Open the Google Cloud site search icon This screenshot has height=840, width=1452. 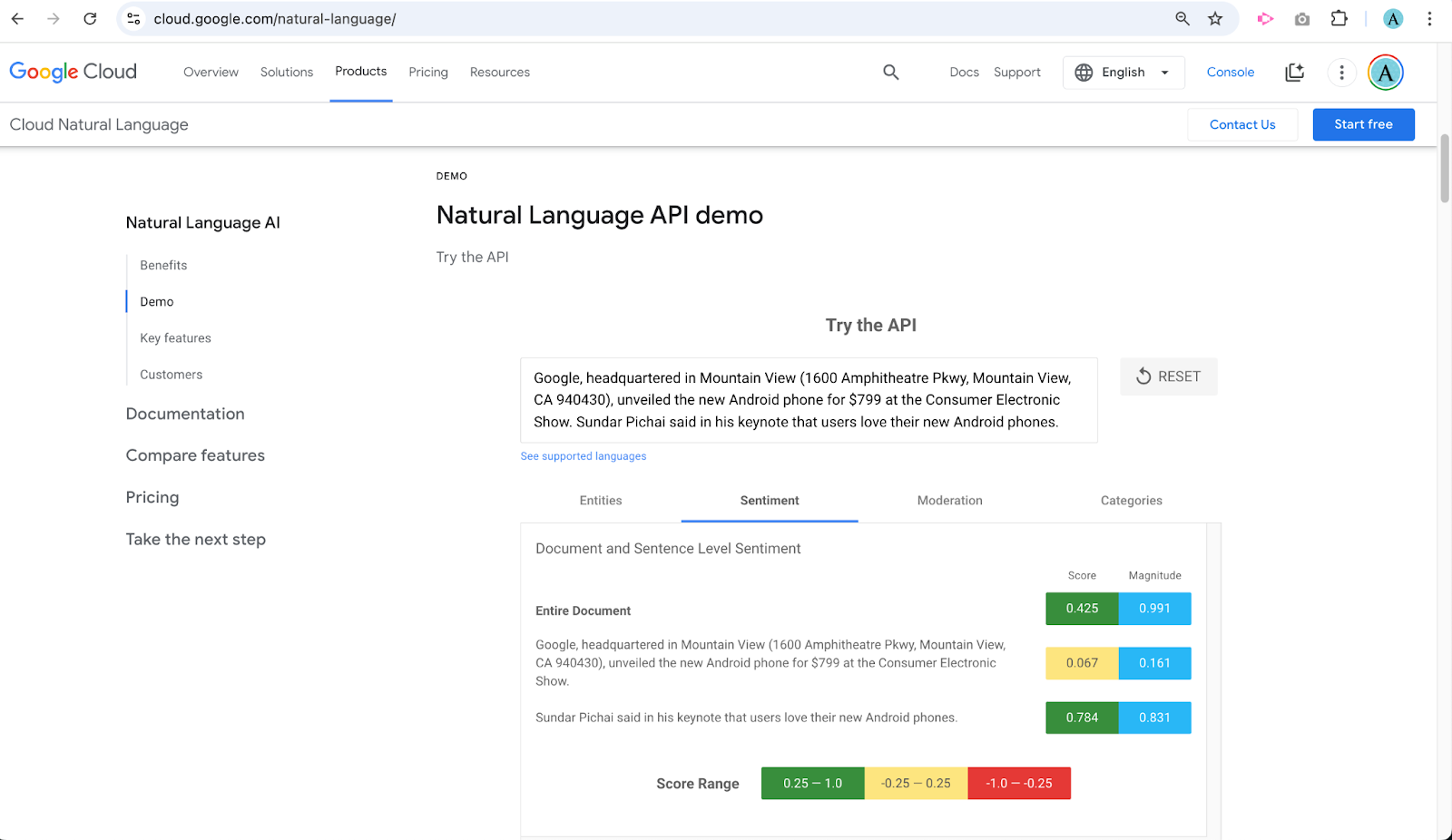click(891, 72)
